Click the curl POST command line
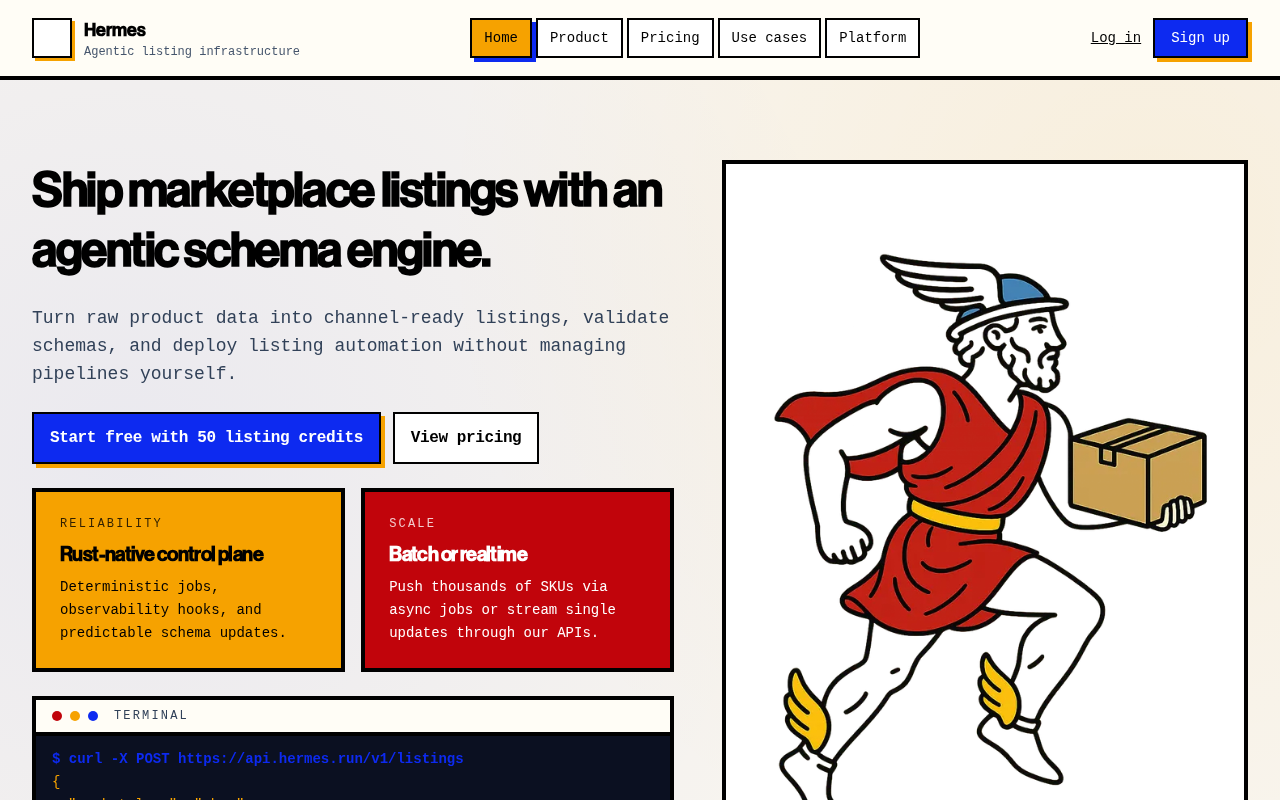Screen dimensions: 1280x800 click(258, 759)
